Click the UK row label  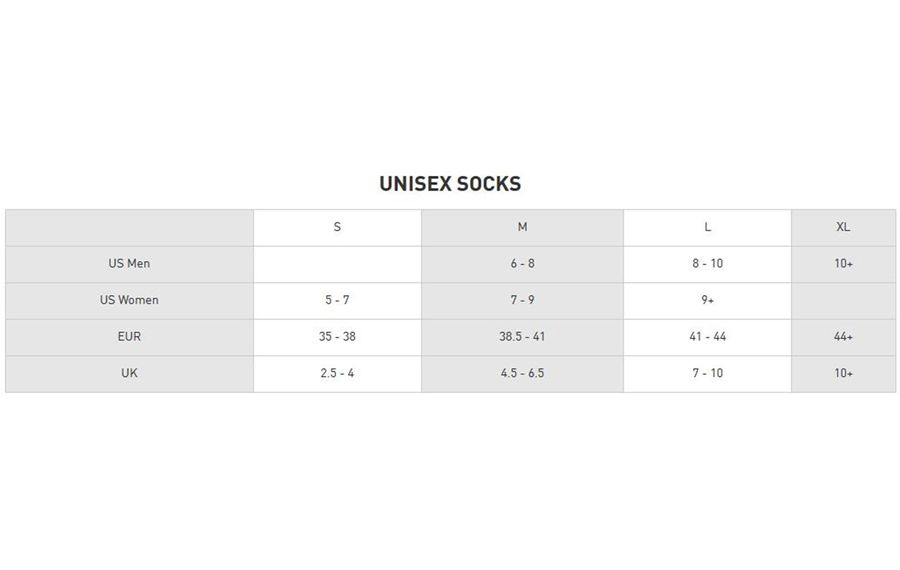(129, 373)
